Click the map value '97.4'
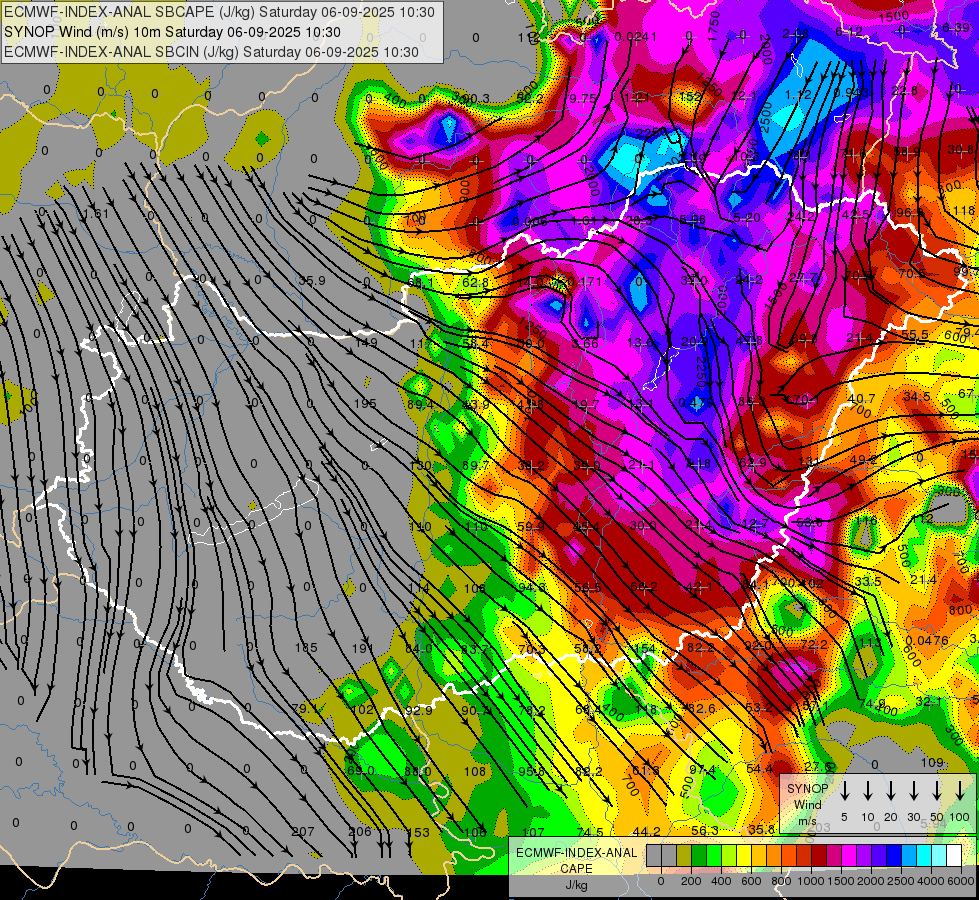 [x=702, y=770]
